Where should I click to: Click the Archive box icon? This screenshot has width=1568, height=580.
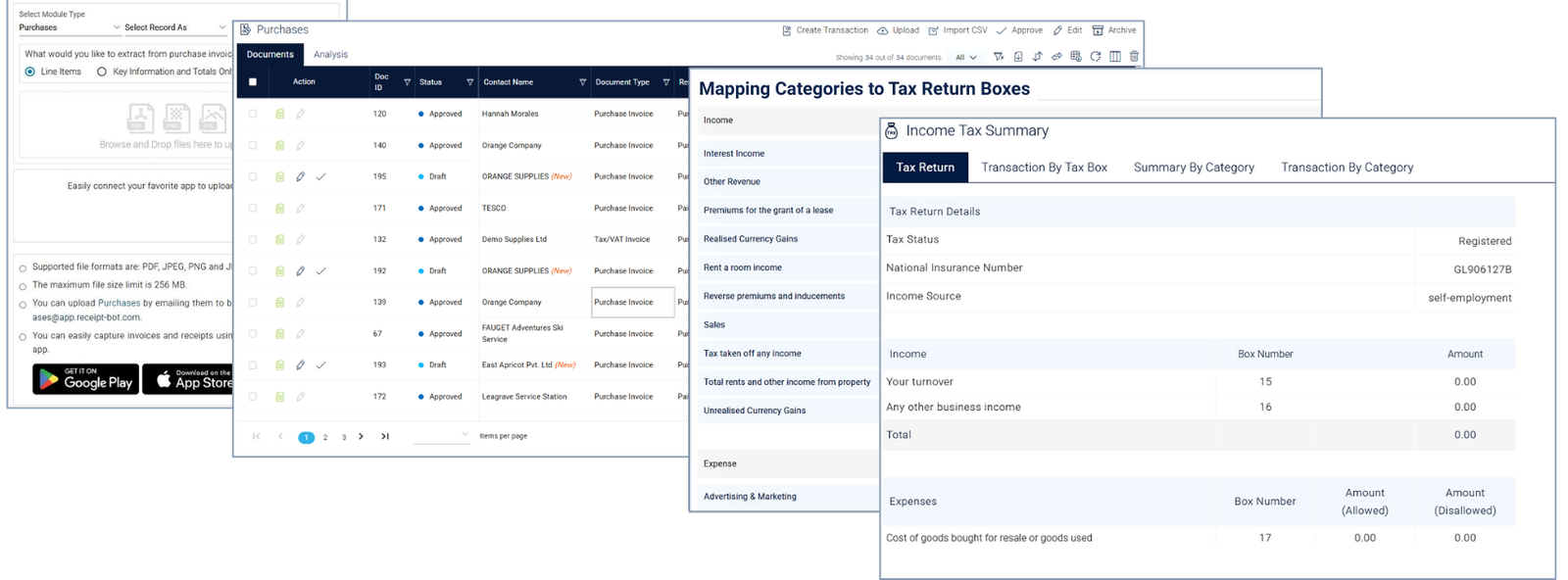[x=1098, y=30]
